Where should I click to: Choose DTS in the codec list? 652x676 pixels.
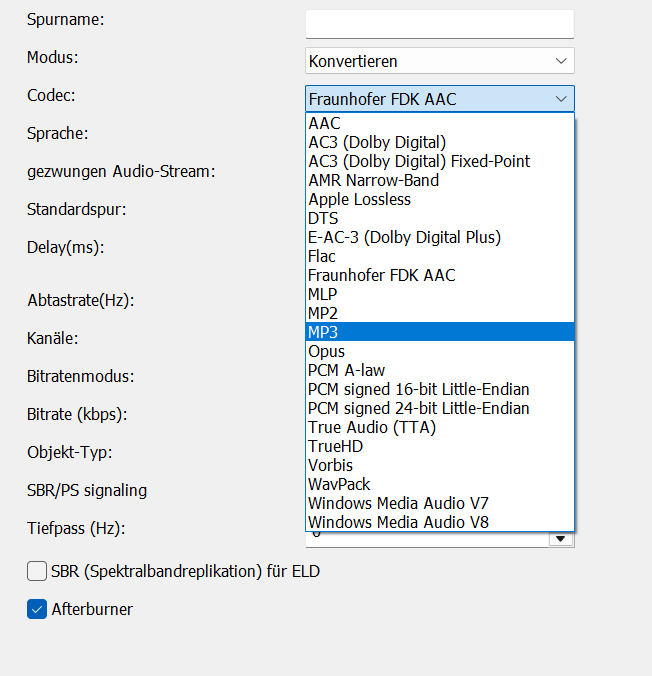(x=439, y=218)
